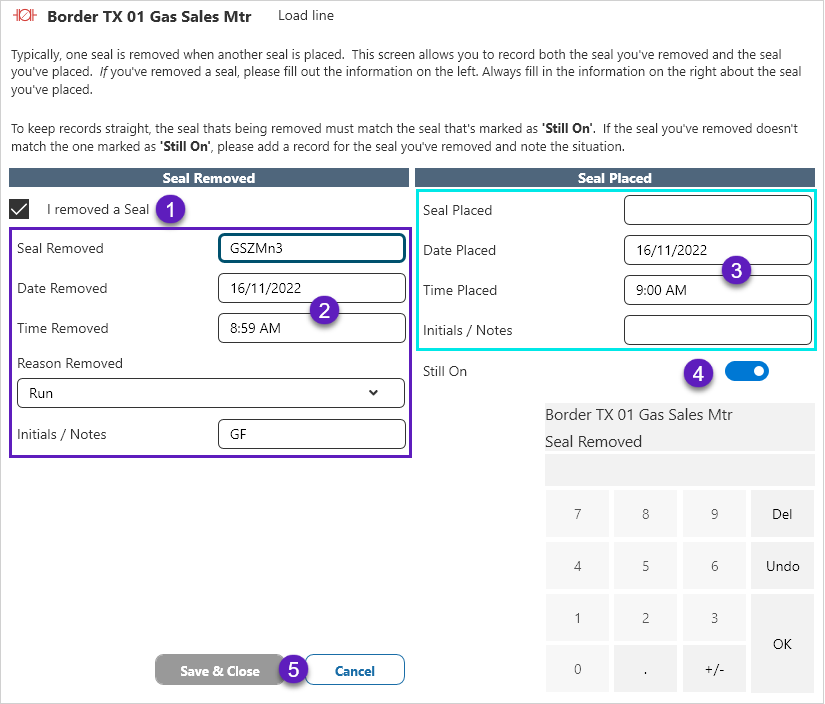Click the meter icon beside Border TX title
Image resolution: width=825 pixels, height=704 pixels.
click(x=24, y=17)
